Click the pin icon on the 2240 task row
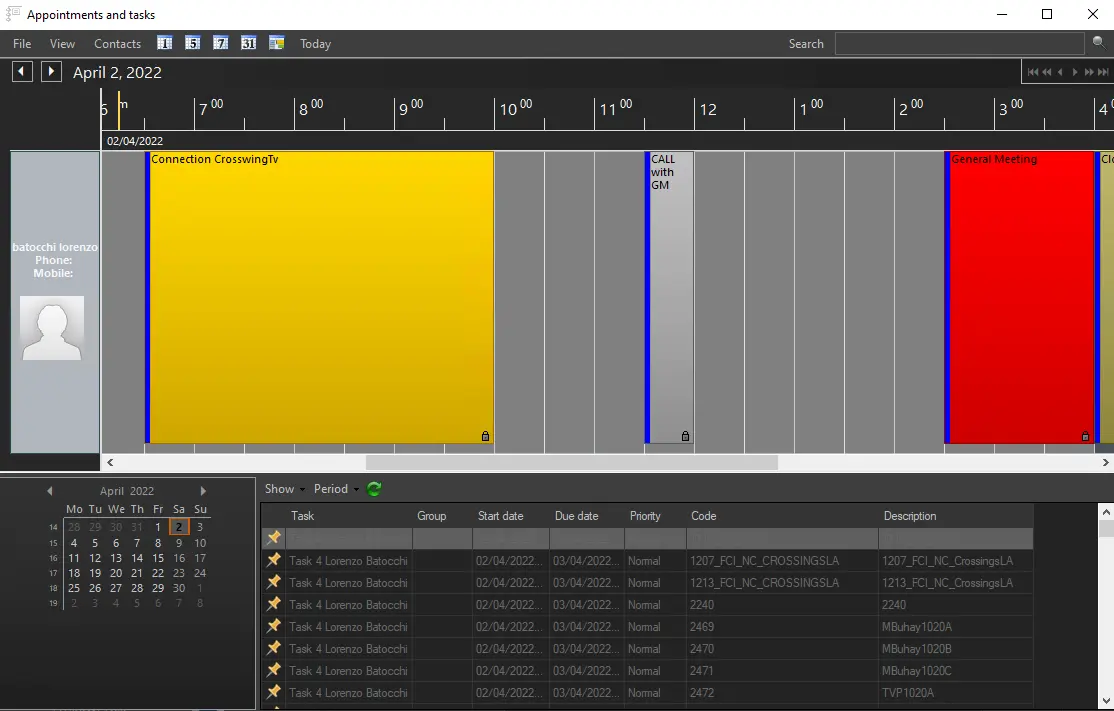The image size is (1114, 711). tap(273, 604)
